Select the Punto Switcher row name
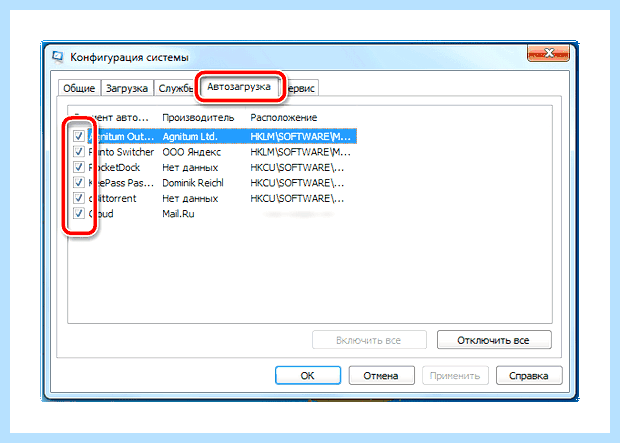The width and height of the screenshot is (620, 443). (121, 152)
